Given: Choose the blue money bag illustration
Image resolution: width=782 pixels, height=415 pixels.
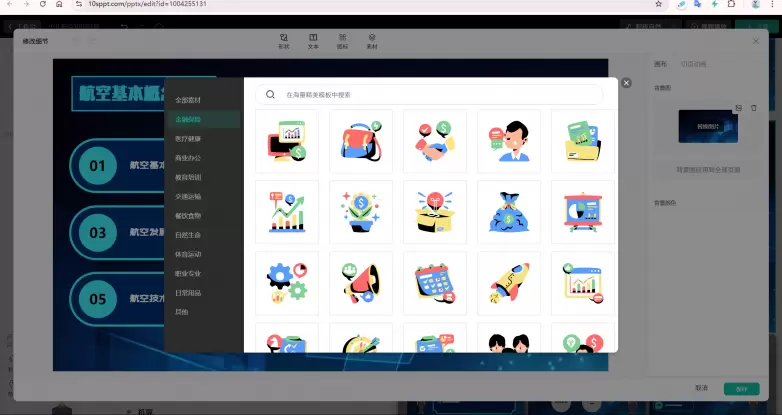Looking at the screenshot, I should tap(508, 212).
